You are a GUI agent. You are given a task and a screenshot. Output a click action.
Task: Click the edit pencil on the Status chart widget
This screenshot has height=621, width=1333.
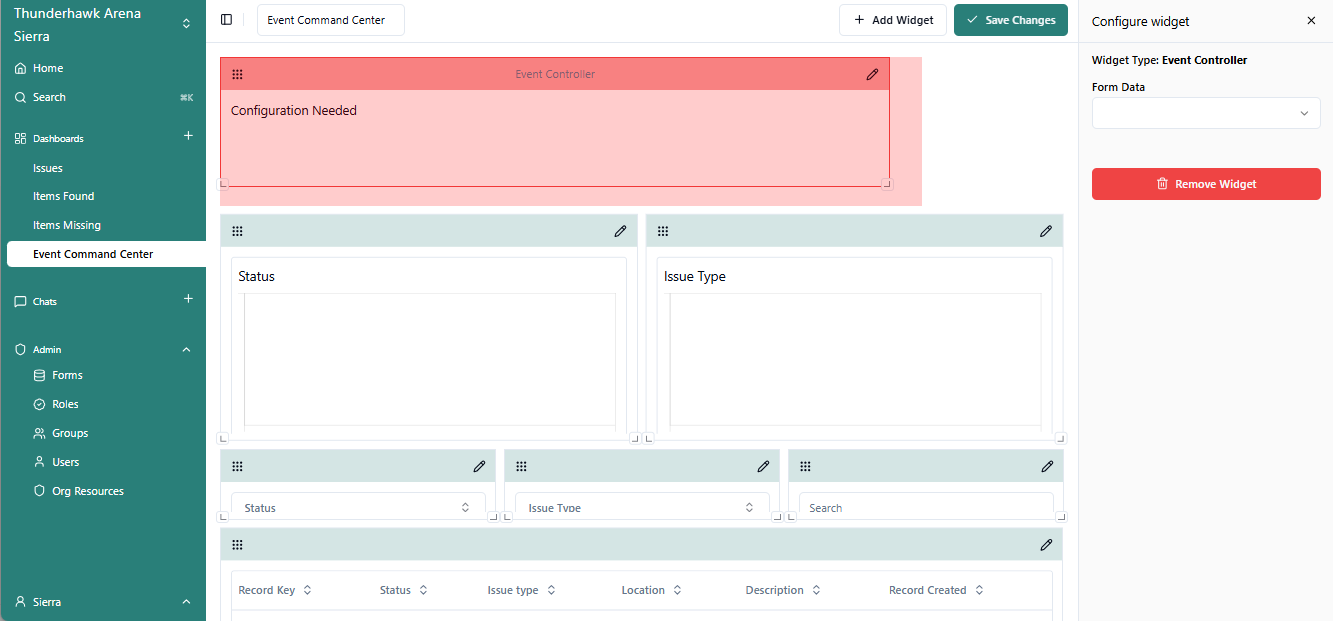click(620, 231)
